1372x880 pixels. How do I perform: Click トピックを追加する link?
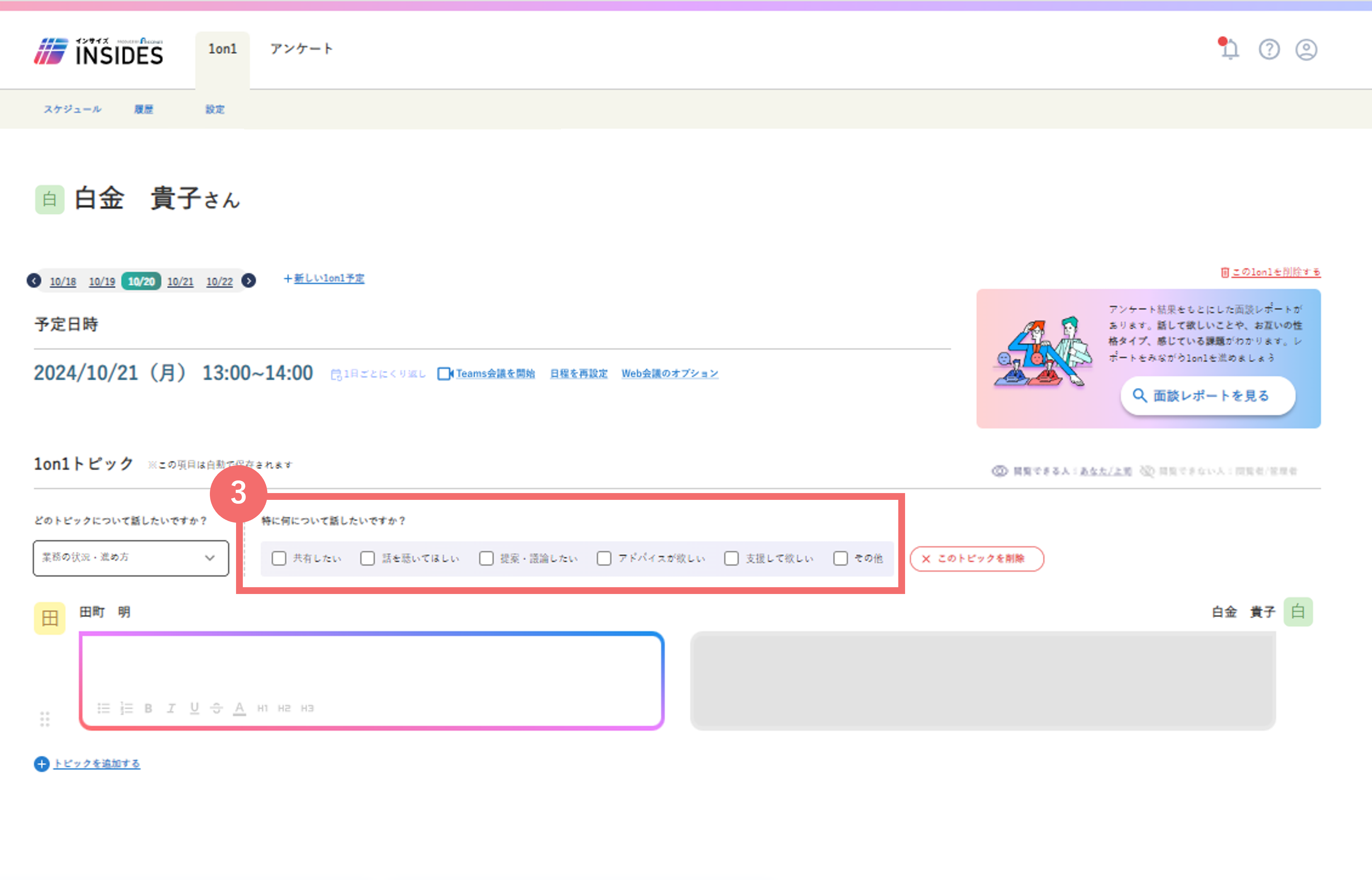96,764
